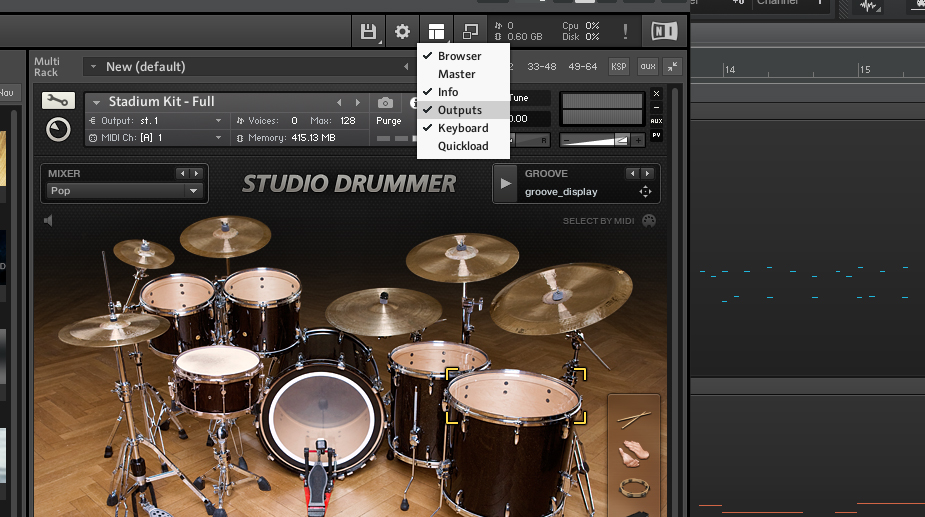Click the groove_display name text
This screenshot has width=925, height=517.
[x=561, y=192]
